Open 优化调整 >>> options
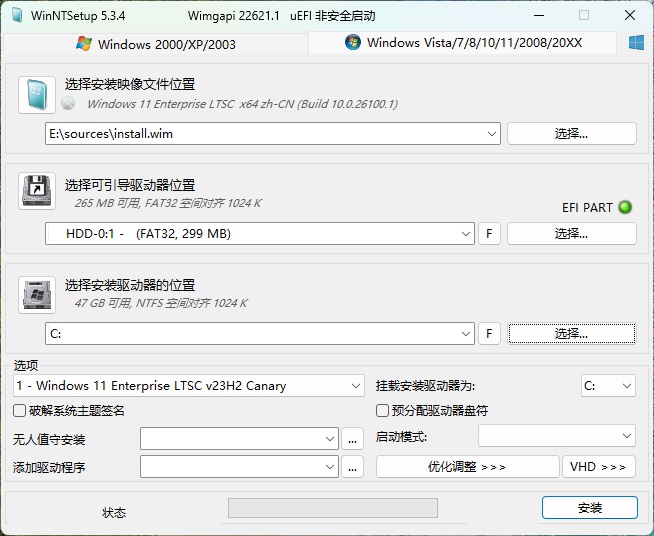The height and width of the screenshot is (536, 654). 468,467
